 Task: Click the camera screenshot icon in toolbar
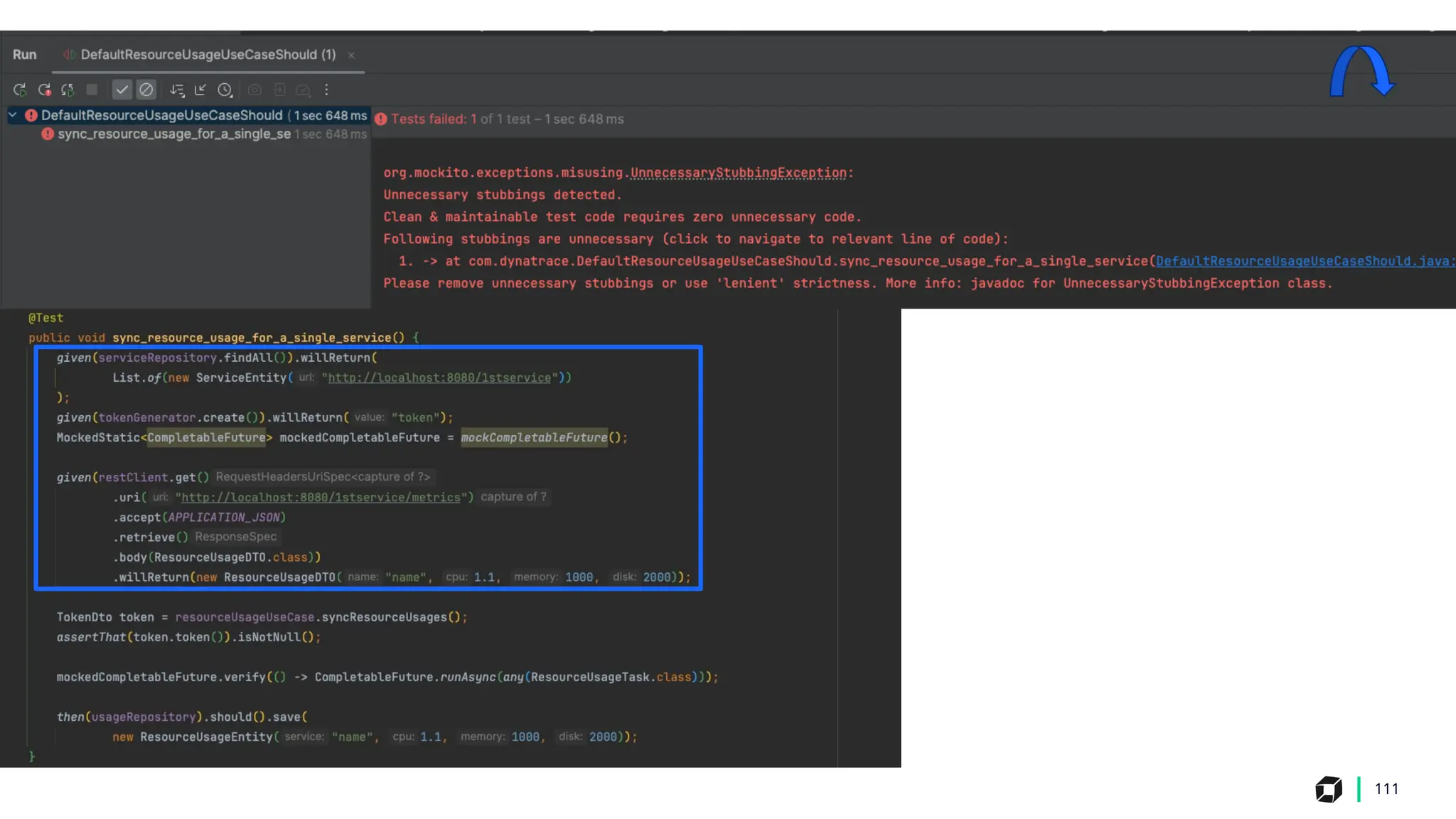255,90
